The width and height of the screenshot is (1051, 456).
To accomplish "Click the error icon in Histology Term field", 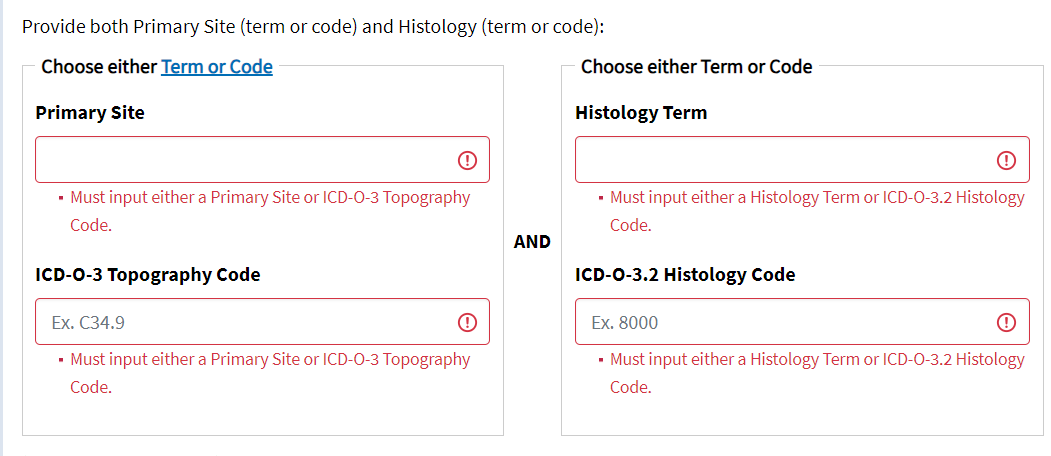I will (x=1007, y=160).
